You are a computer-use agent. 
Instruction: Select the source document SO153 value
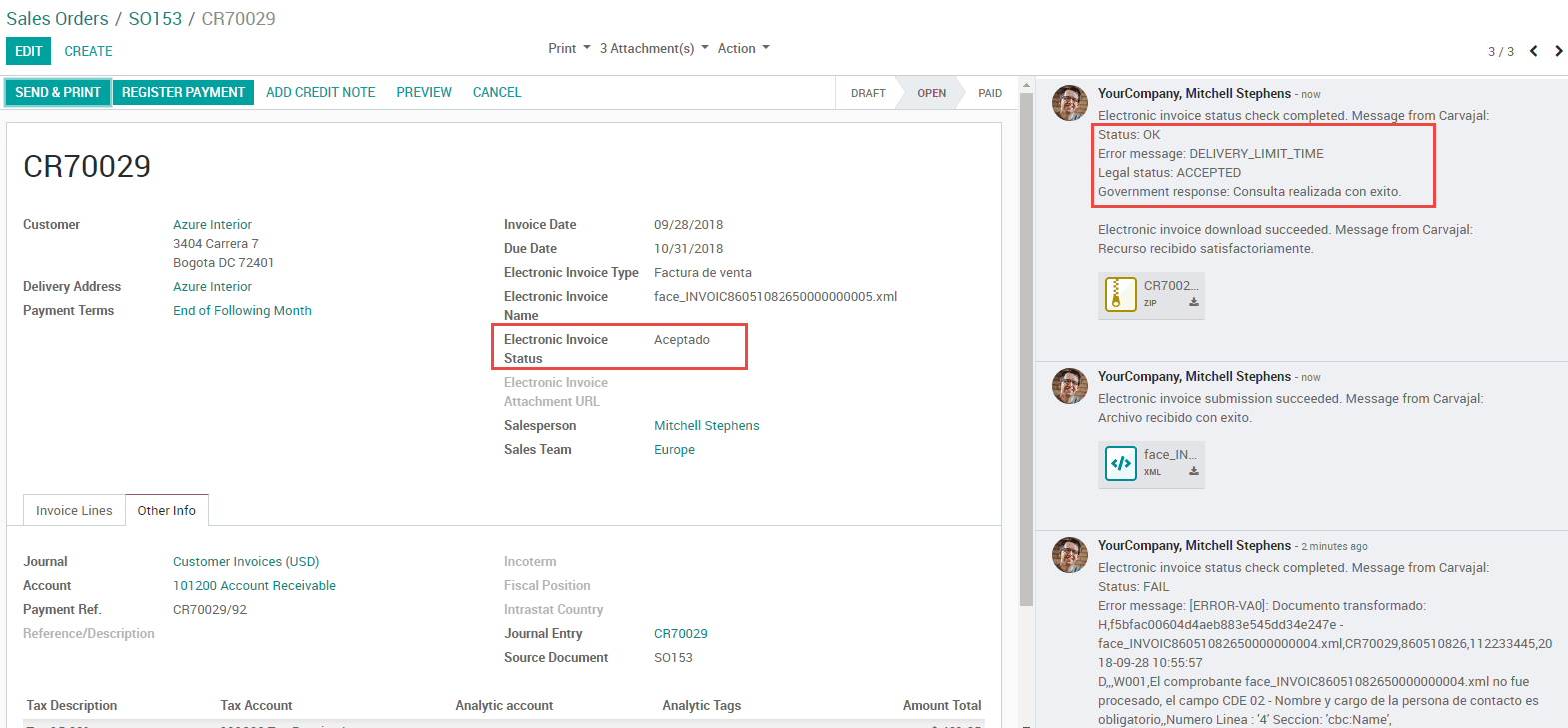673,658
